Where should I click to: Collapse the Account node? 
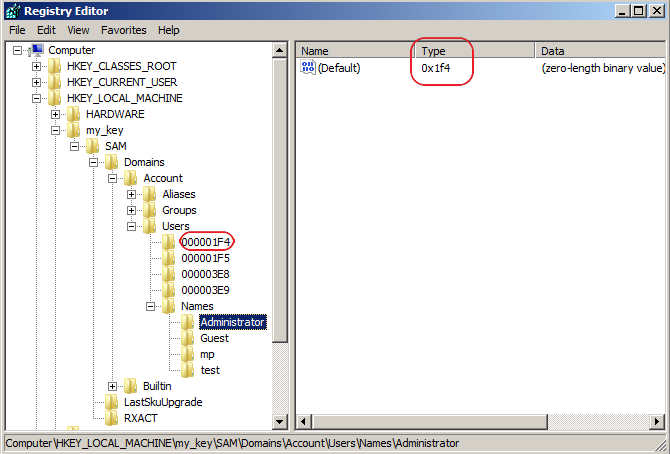click(x=112, y=179)
